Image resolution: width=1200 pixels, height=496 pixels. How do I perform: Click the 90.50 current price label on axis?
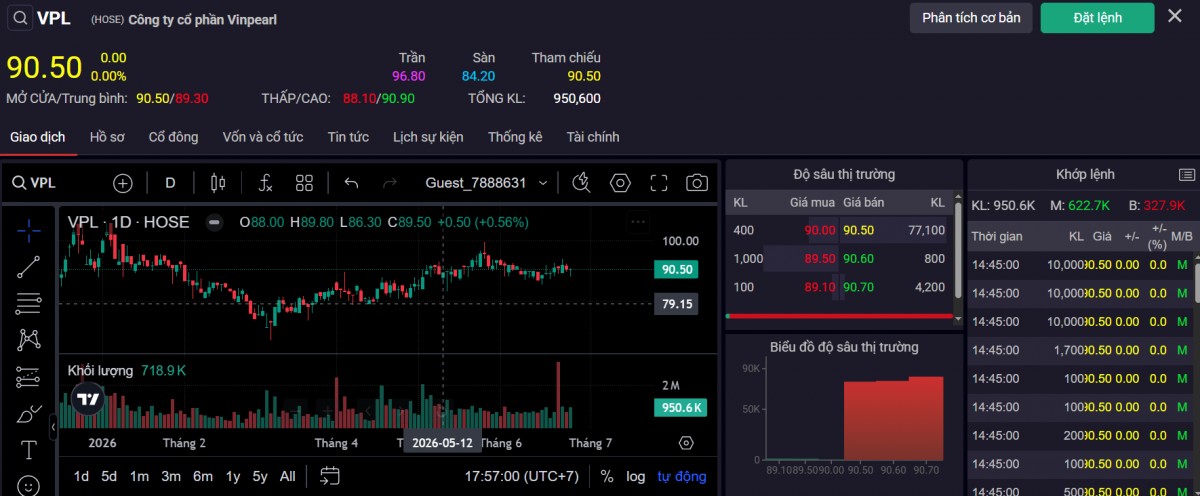(x=676, y=269)
